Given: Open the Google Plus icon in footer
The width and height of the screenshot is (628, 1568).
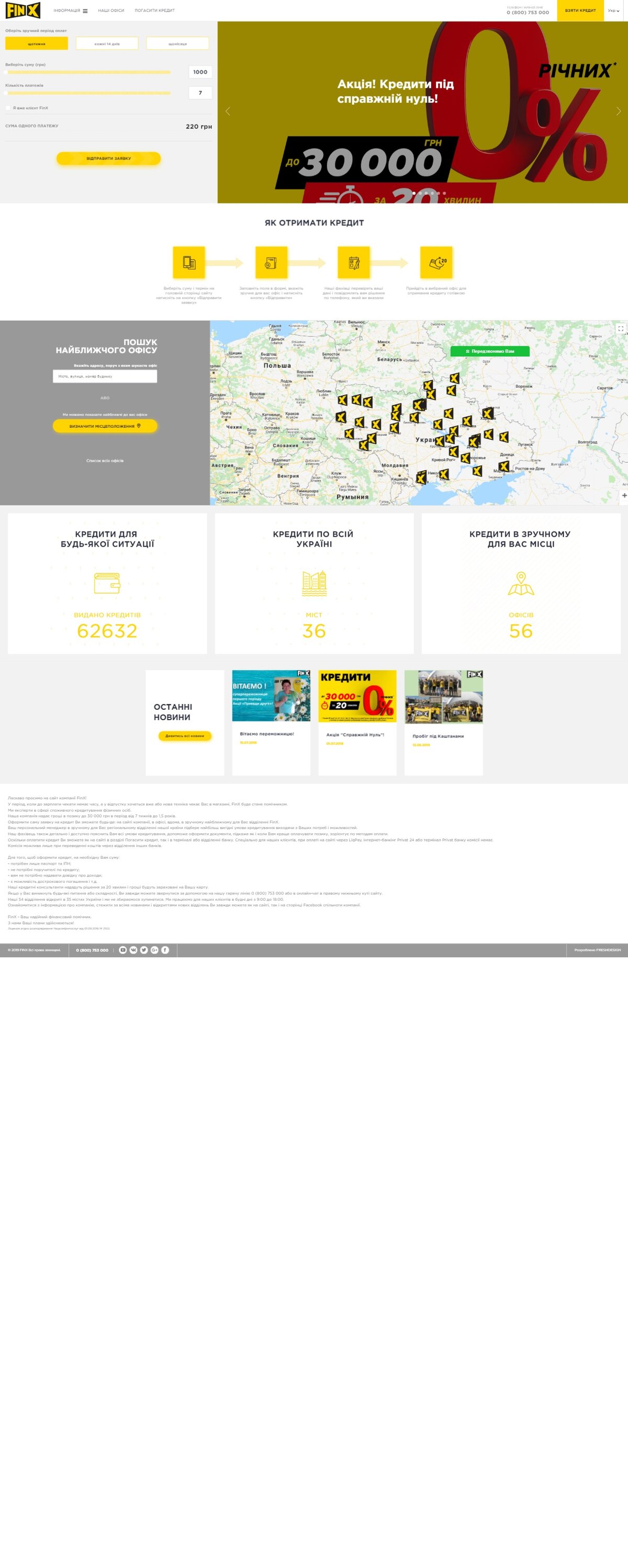Looking at the screenshot, I should click(155, 950).
